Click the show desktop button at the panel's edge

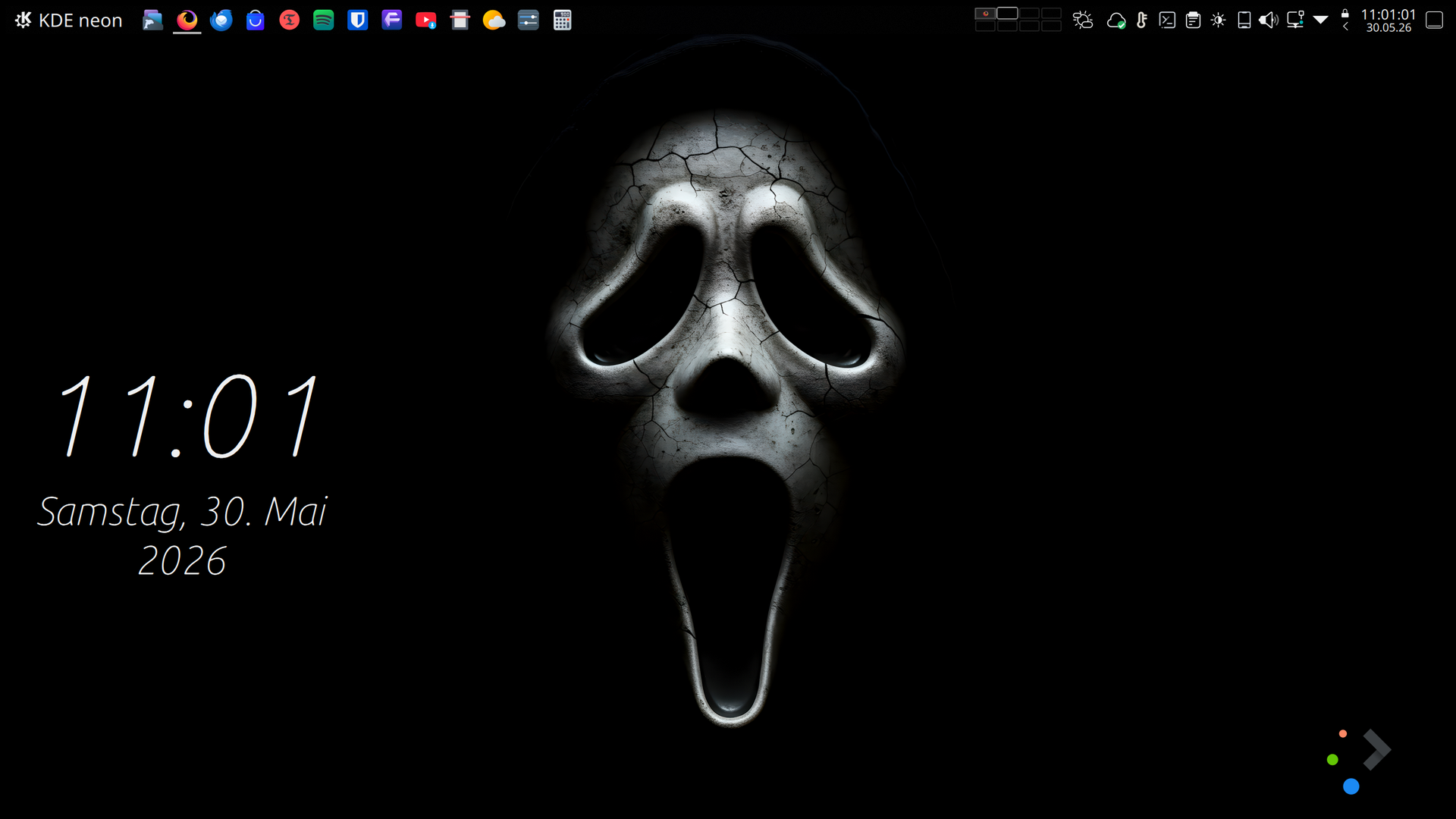(x=1434, y=20)
